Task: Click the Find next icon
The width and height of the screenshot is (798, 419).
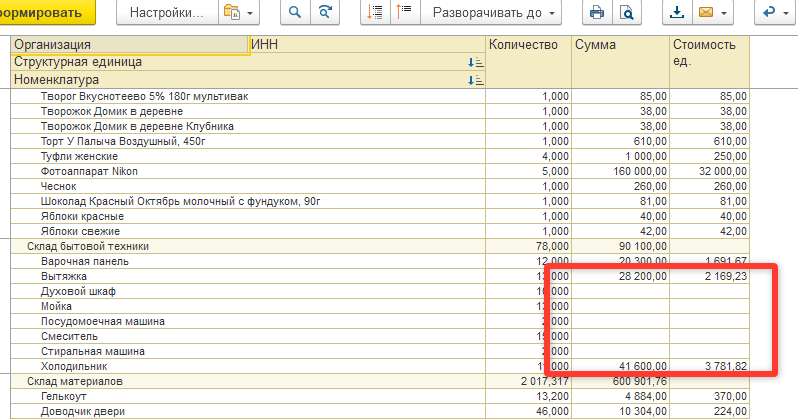Action: point(325,12)
